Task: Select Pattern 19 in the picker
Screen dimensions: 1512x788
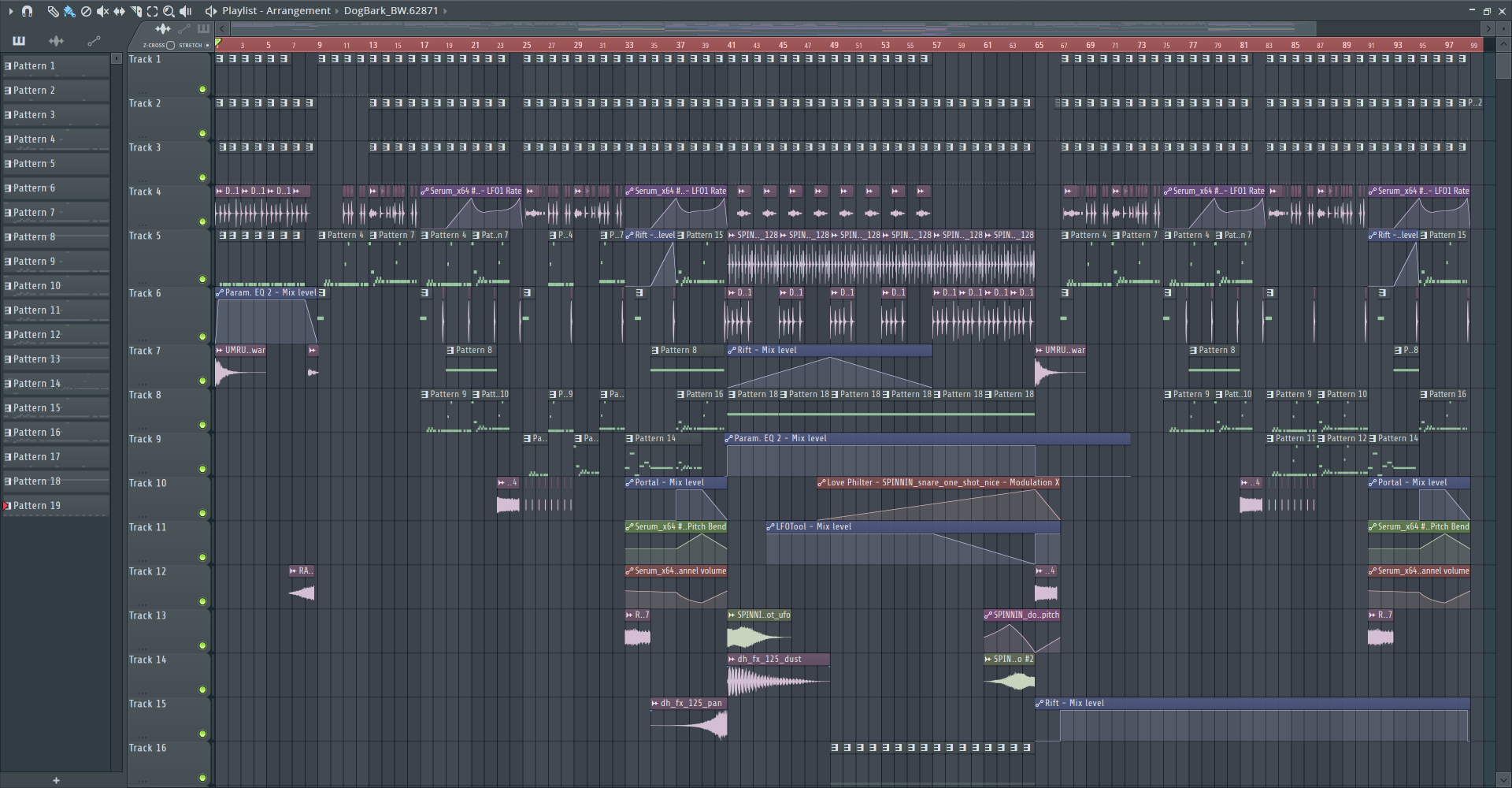Action: tap(55, 506)
